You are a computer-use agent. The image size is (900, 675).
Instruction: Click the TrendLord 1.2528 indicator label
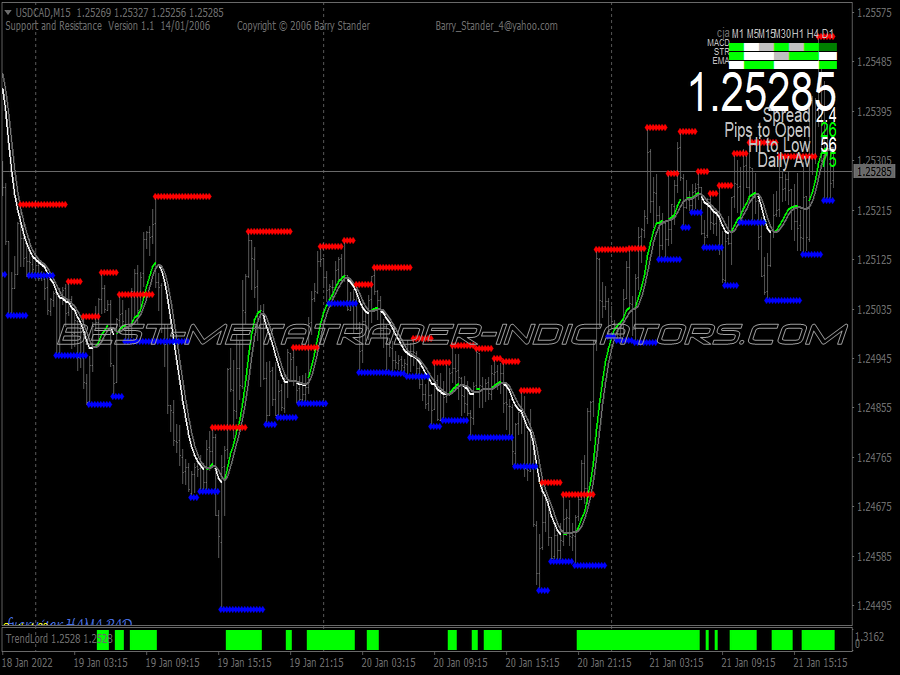57,638
